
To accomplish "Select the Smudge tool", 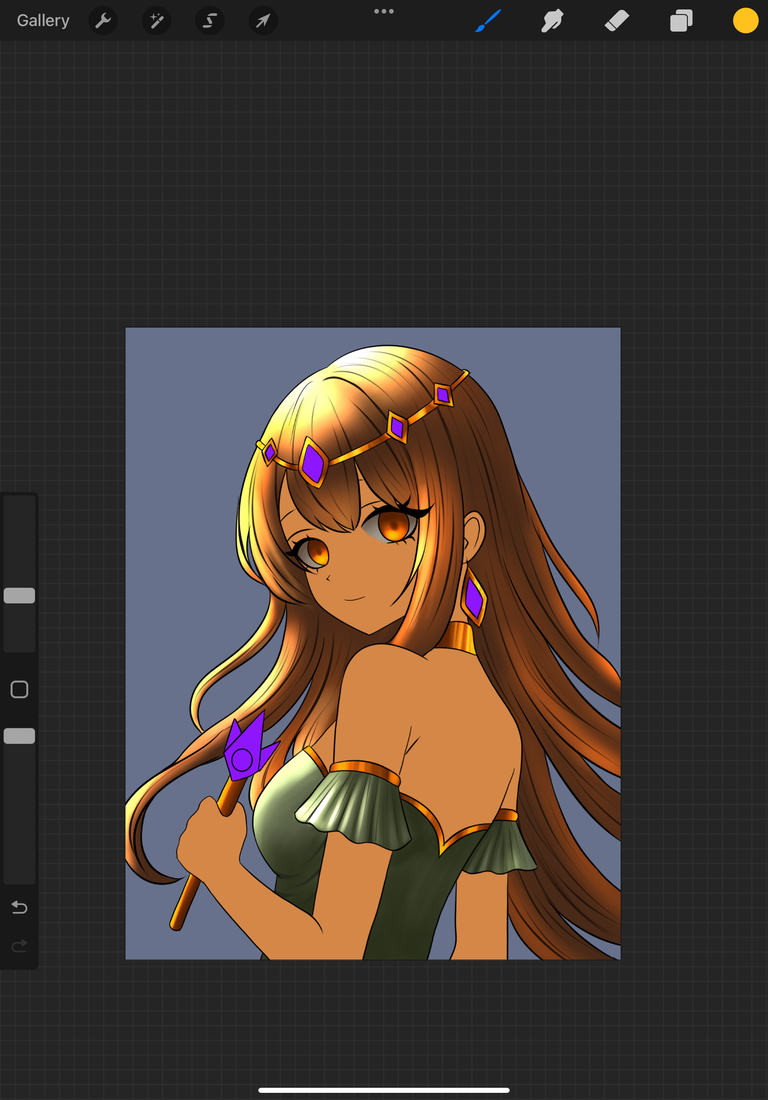I will click(553, 20).
